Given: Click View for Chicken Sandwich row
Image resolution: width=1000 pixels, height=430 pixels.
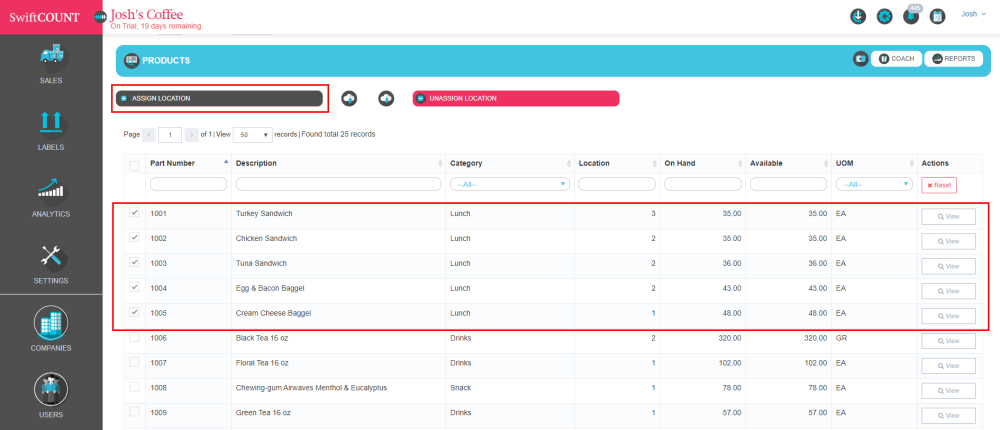Looking at the screenshot, I should 948,242.
